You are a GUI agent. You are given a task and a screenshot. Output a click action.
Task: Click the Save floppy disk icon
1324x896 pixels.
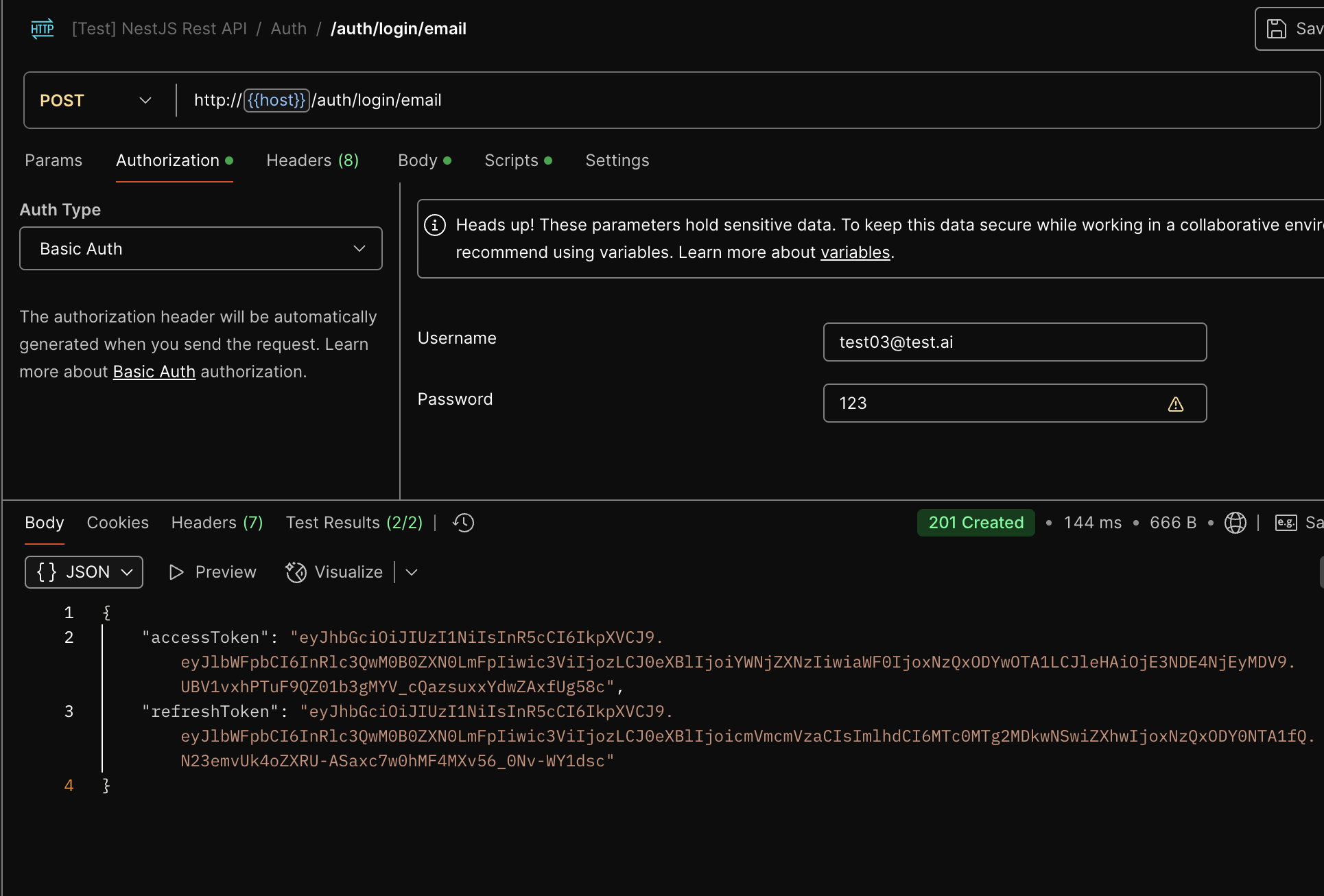click(1276, 29)
